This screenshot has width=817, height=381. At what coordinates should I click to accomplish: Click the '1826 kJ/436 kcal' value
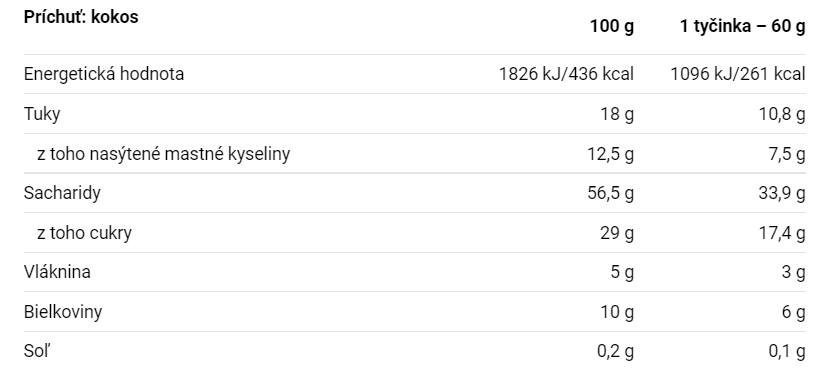point(566,74)
